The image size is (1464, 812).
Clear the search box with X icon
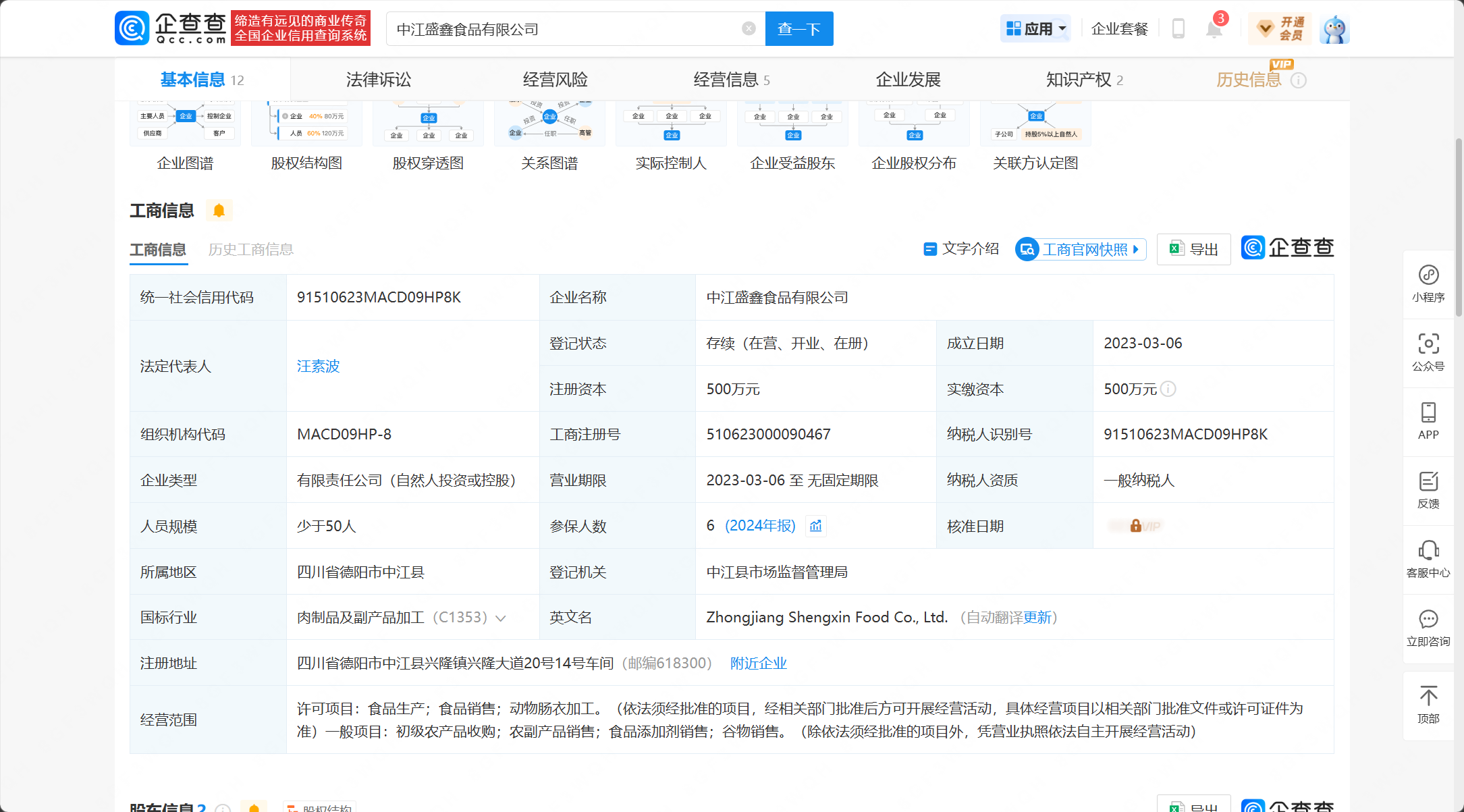(748, 28)
